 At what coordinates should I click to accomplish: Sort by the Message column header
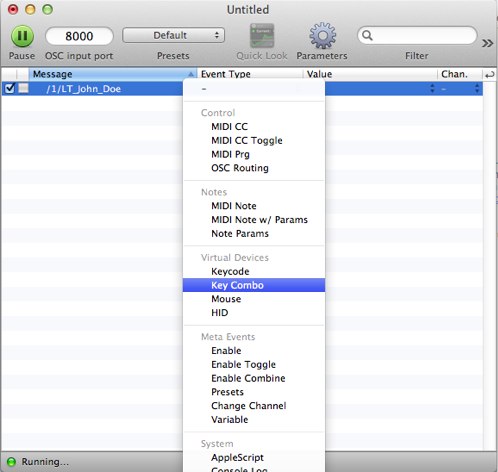113,74
